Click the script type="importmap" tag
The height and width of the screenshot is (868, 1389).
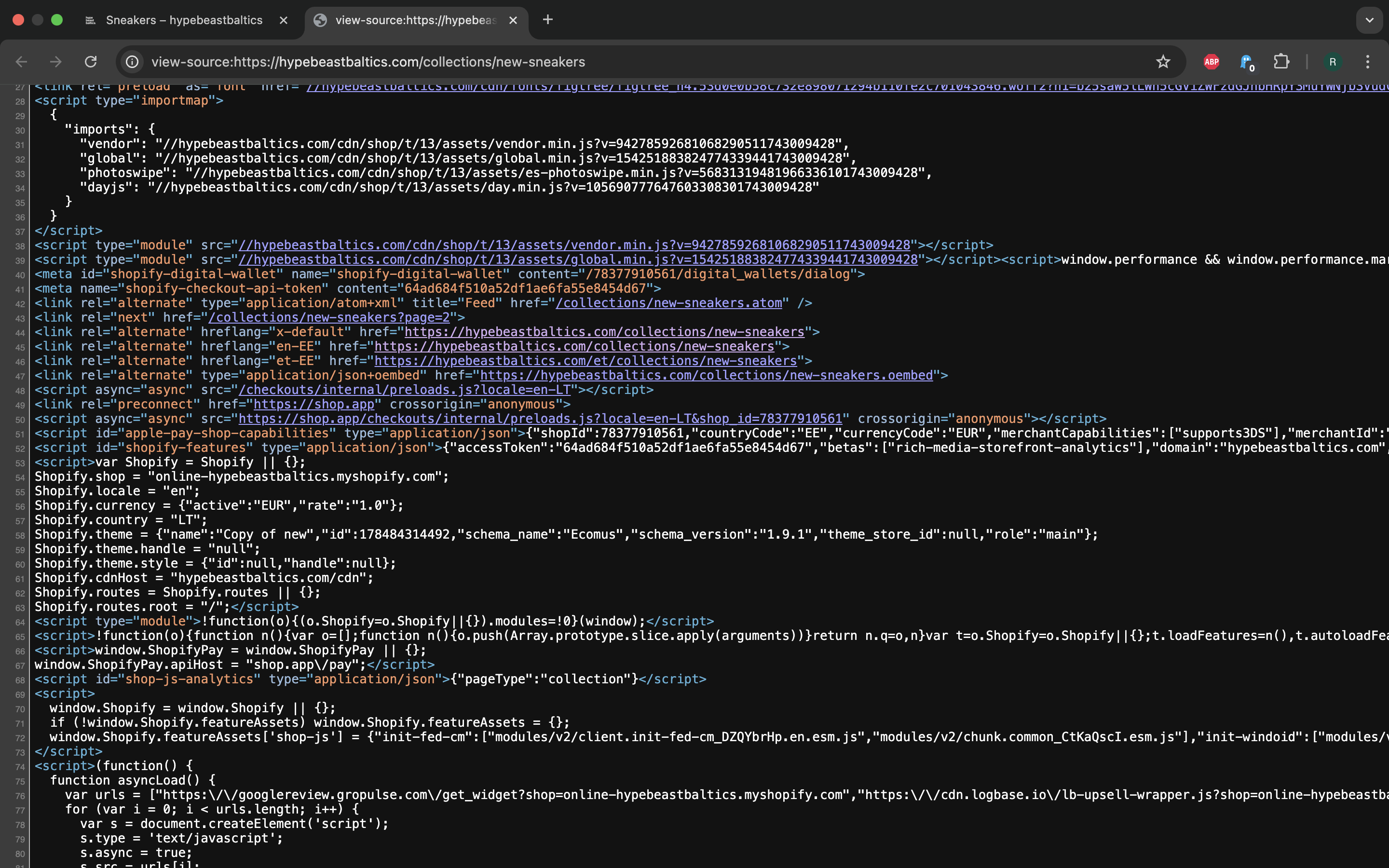click(129, 100)
